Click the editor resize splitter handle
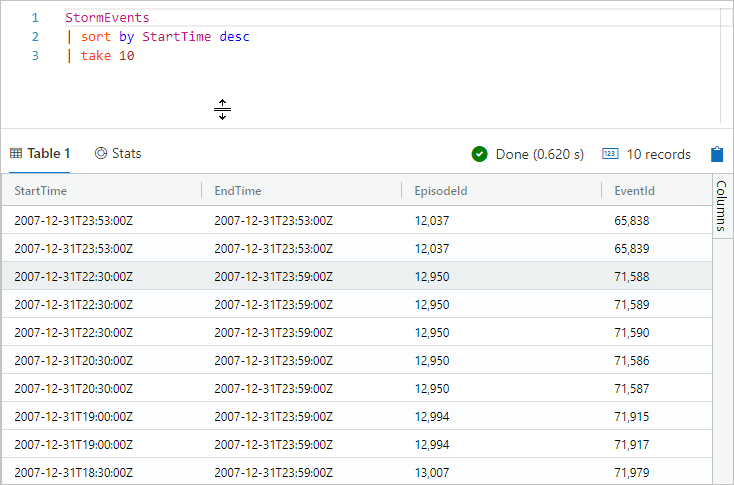This screenshot has height=485, width=734. [x=222, y=109]
